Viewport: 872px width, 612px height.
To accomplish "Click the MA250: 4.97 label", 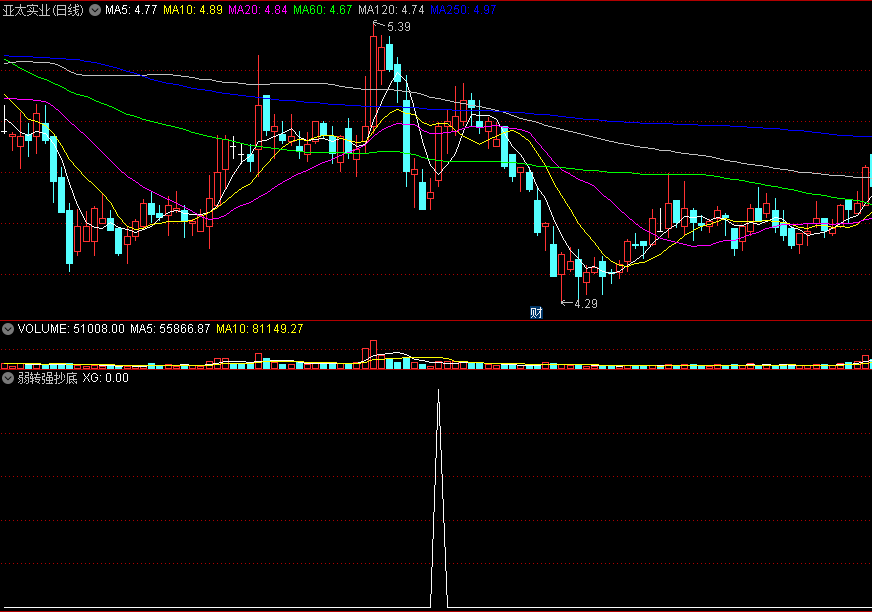I will 463,10.
